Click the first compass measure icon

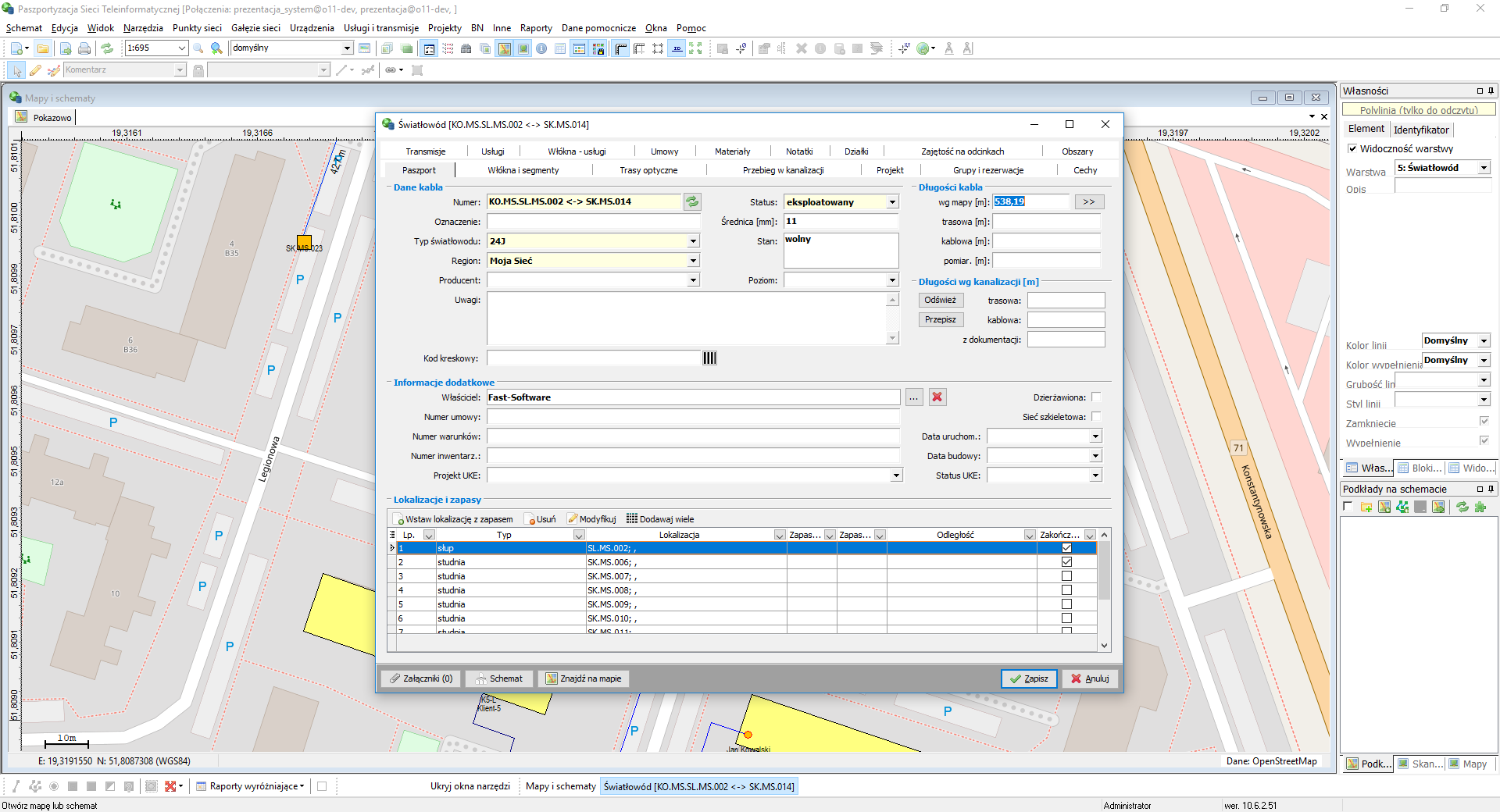(x=949, y=48)
